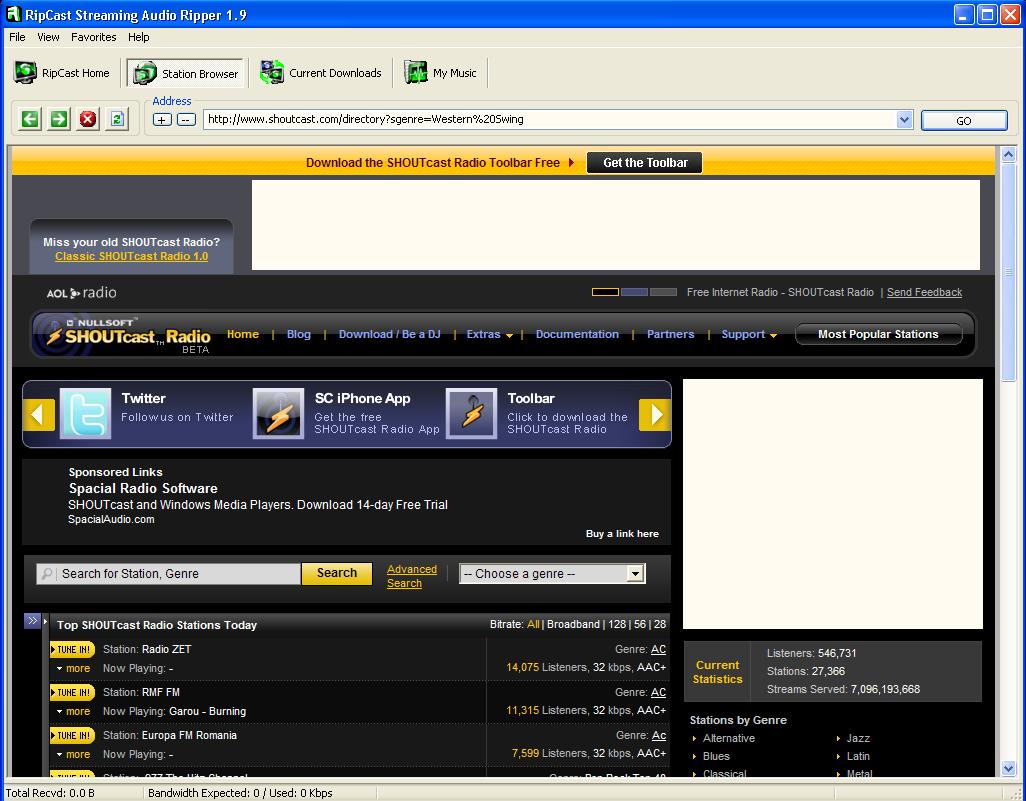Tune in to RMF FM

(73, 692)
